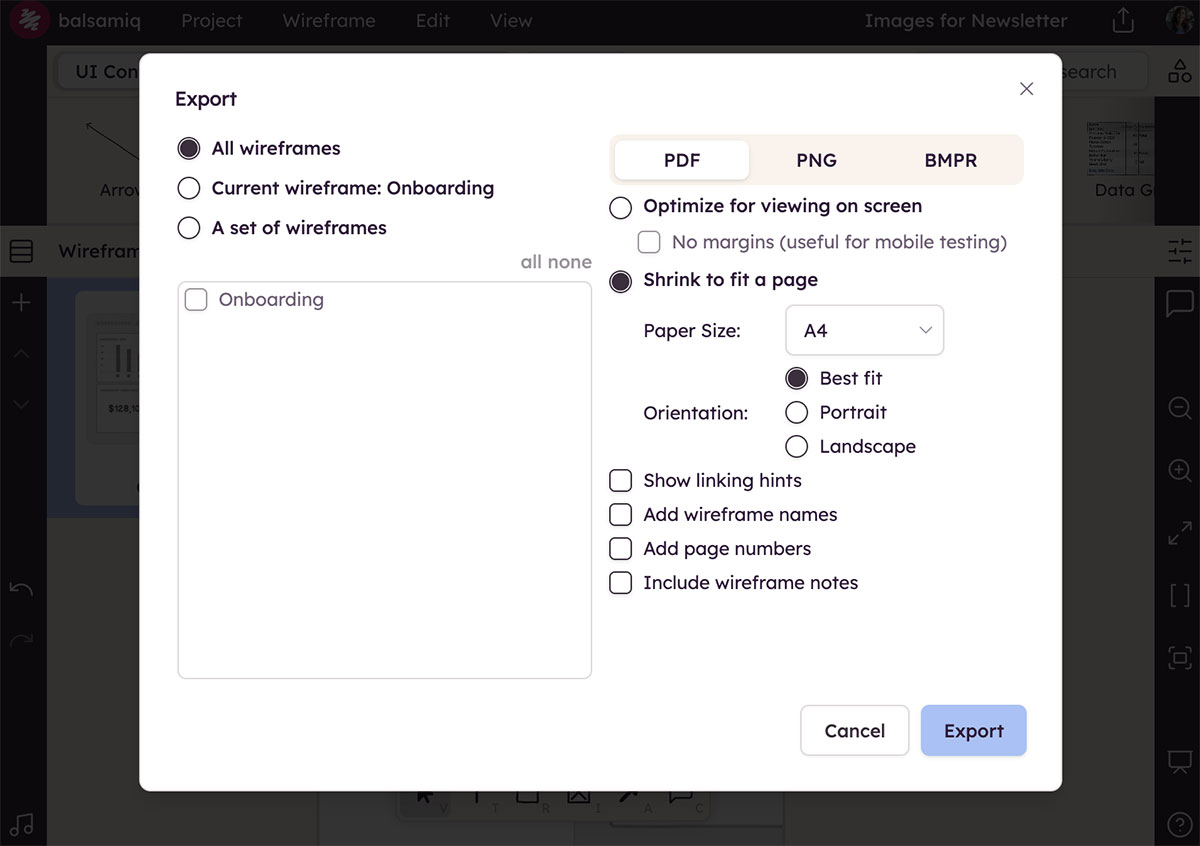Zoom in using the magnifier plus icon

coord(1179,470)
